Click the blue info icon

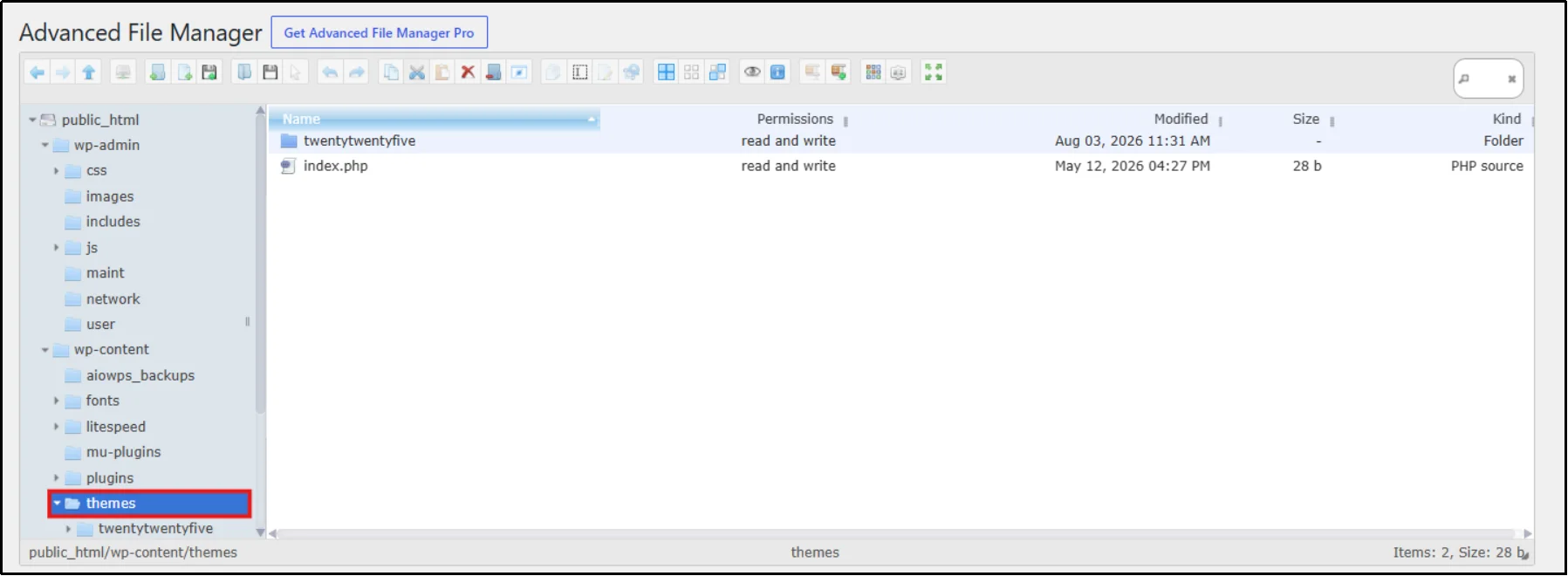tap(777, 72)
